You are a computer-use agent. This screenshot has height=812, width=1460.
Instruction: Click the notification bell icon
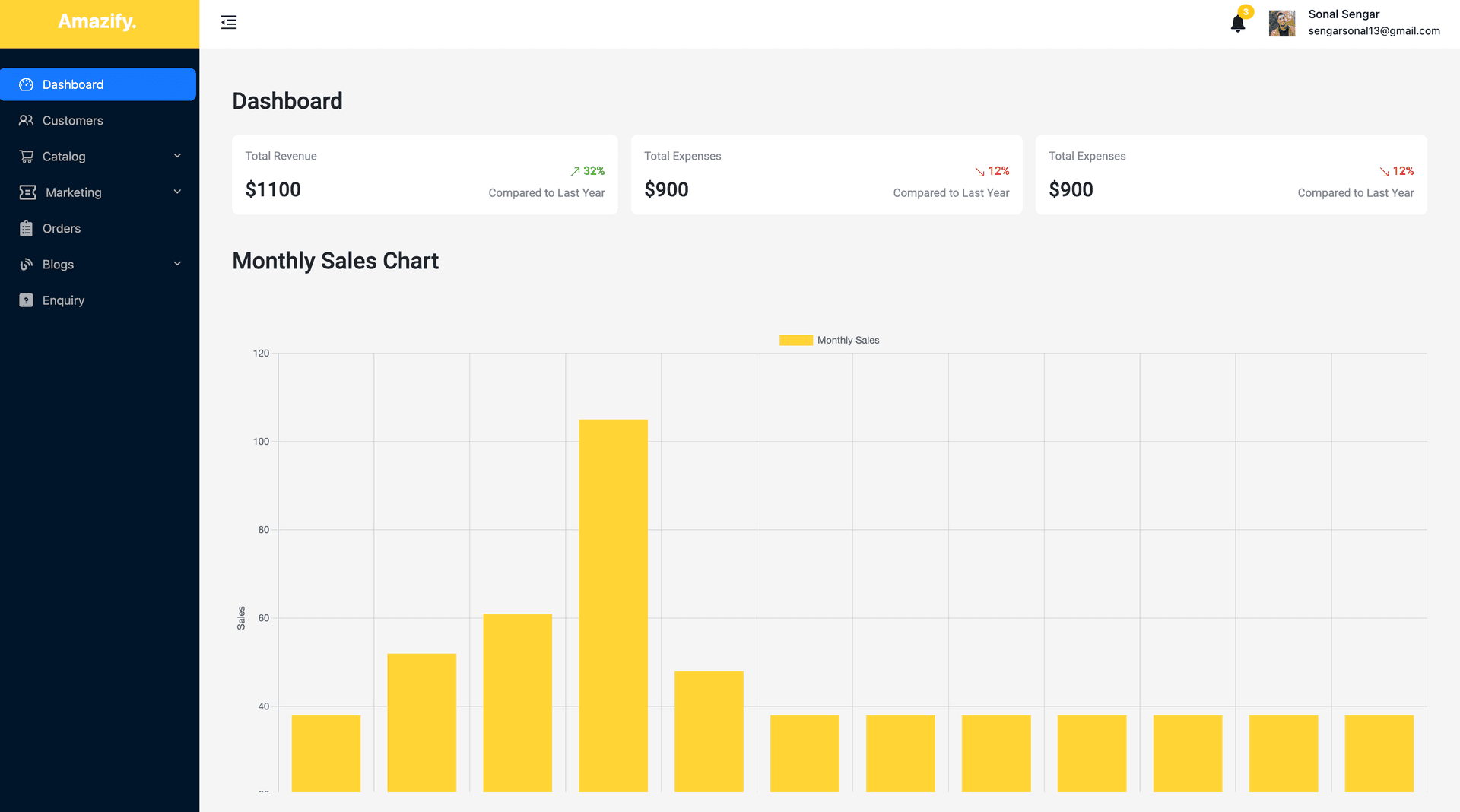coord(1237,24)
